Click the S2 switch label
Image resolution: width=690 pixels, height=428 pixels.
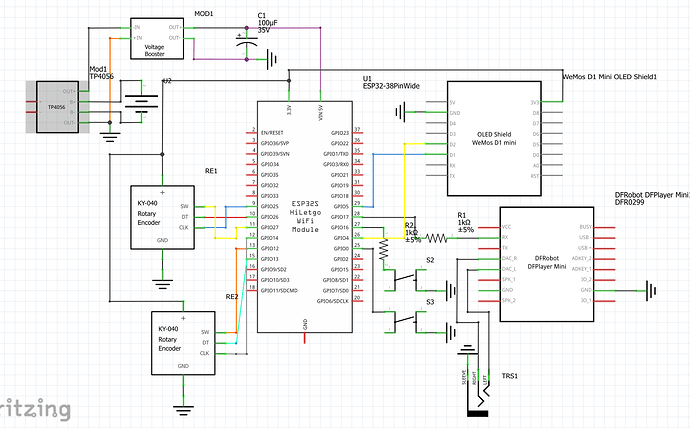(430, 260)
